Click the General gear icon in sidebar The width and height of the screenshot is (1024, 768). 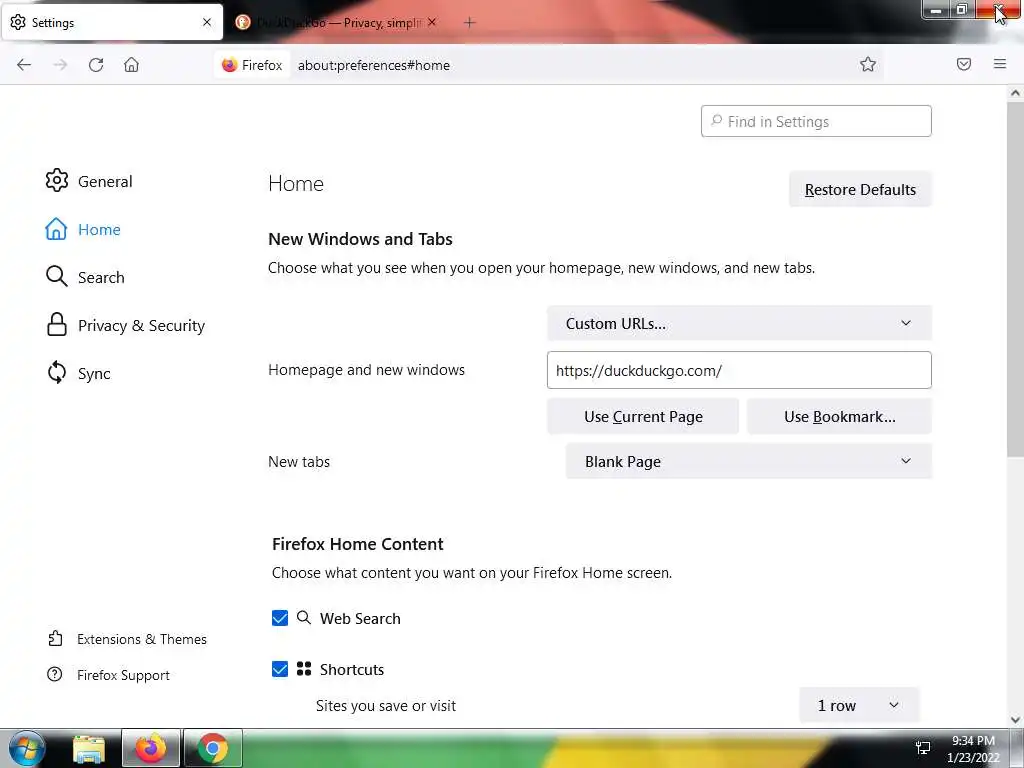(x=57, y=181)
